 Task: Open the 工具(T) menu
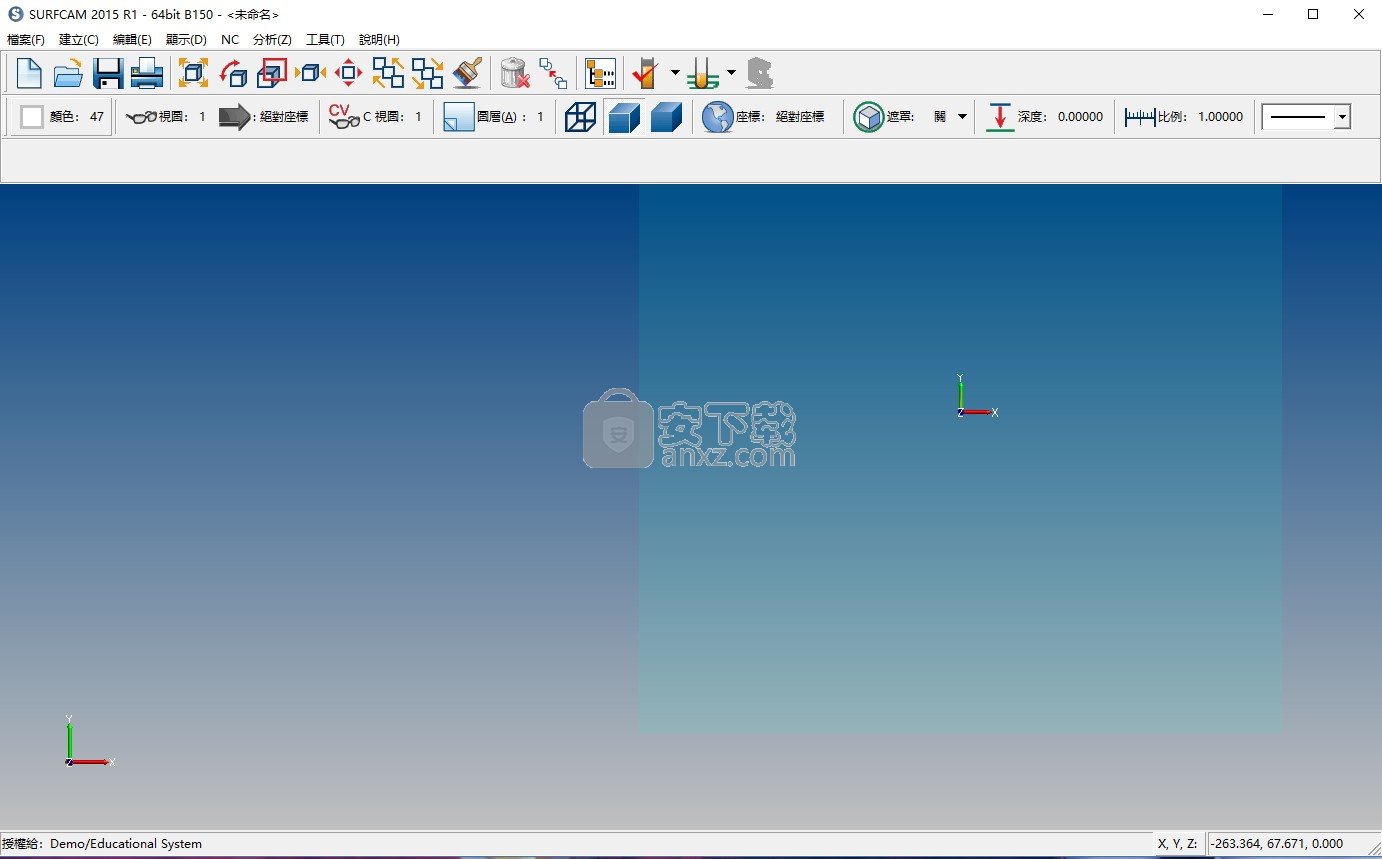click(325, 40)
